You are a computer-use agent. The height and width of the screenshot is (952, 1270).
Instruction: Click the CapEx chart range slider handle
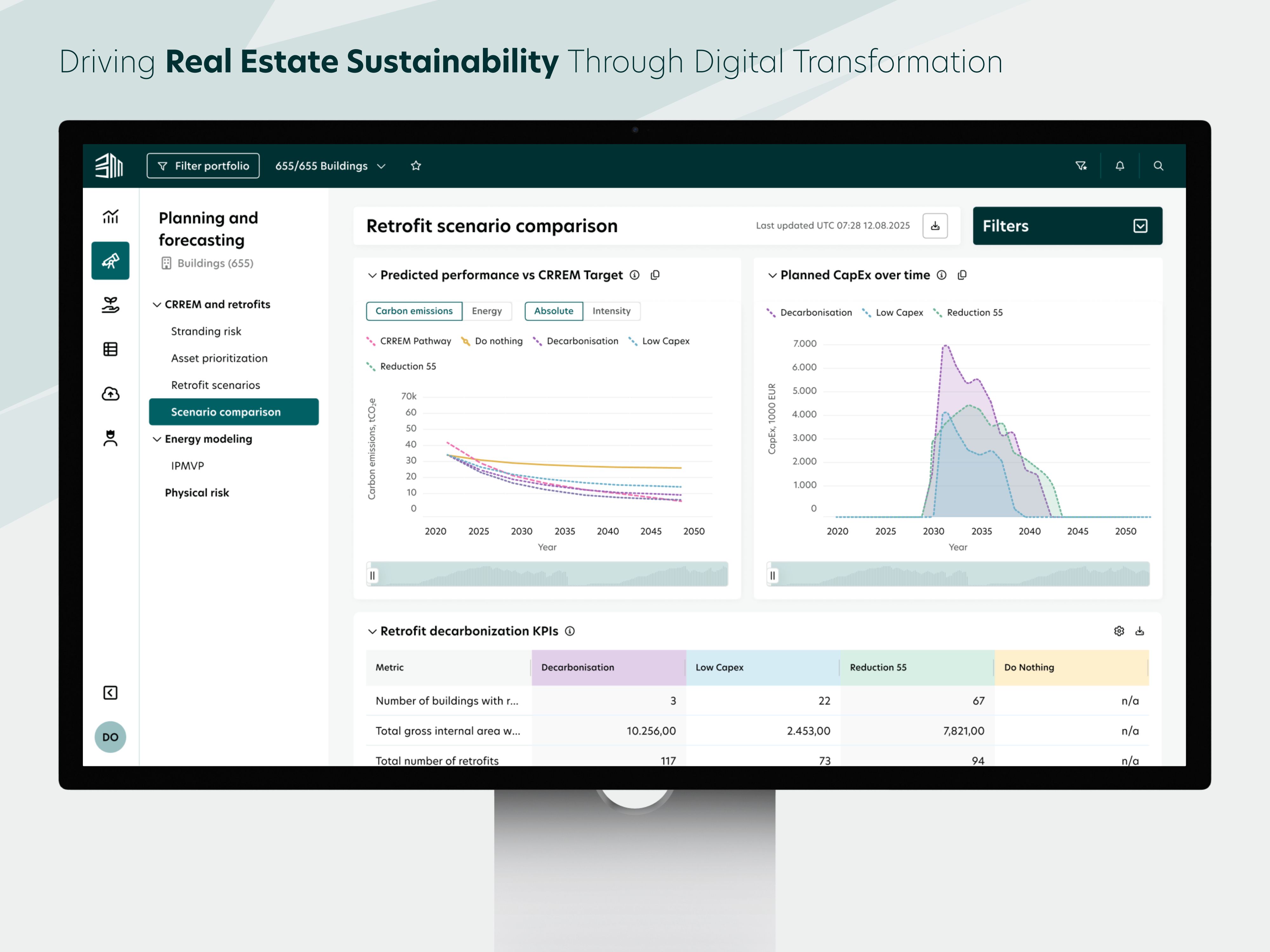pyautogui.click(x=773, y=576)
